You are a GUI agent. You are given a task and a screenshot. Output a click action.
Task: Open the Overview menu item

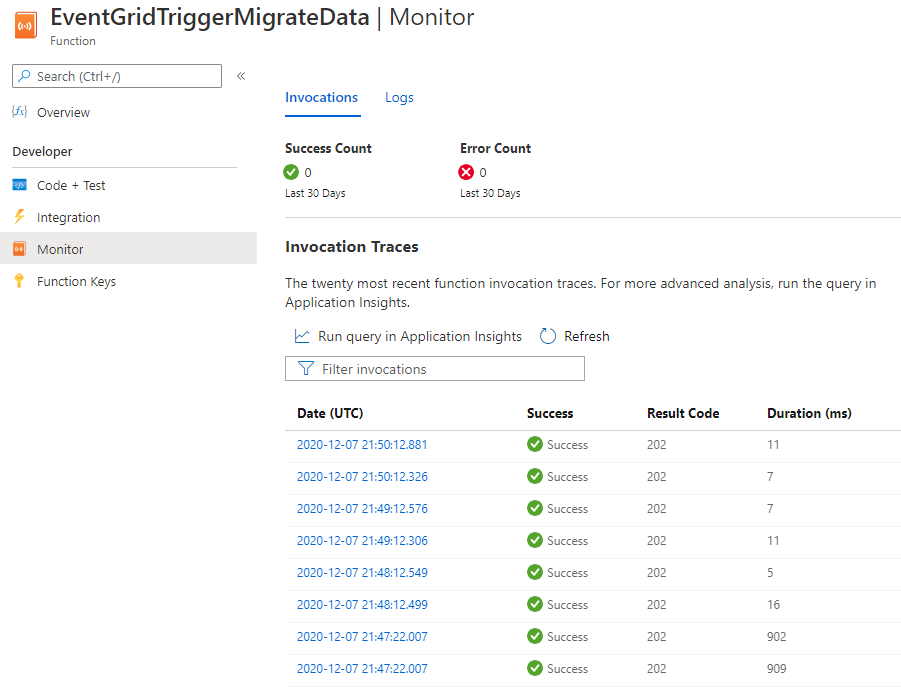pyautogui.click(x=63, y=113)
